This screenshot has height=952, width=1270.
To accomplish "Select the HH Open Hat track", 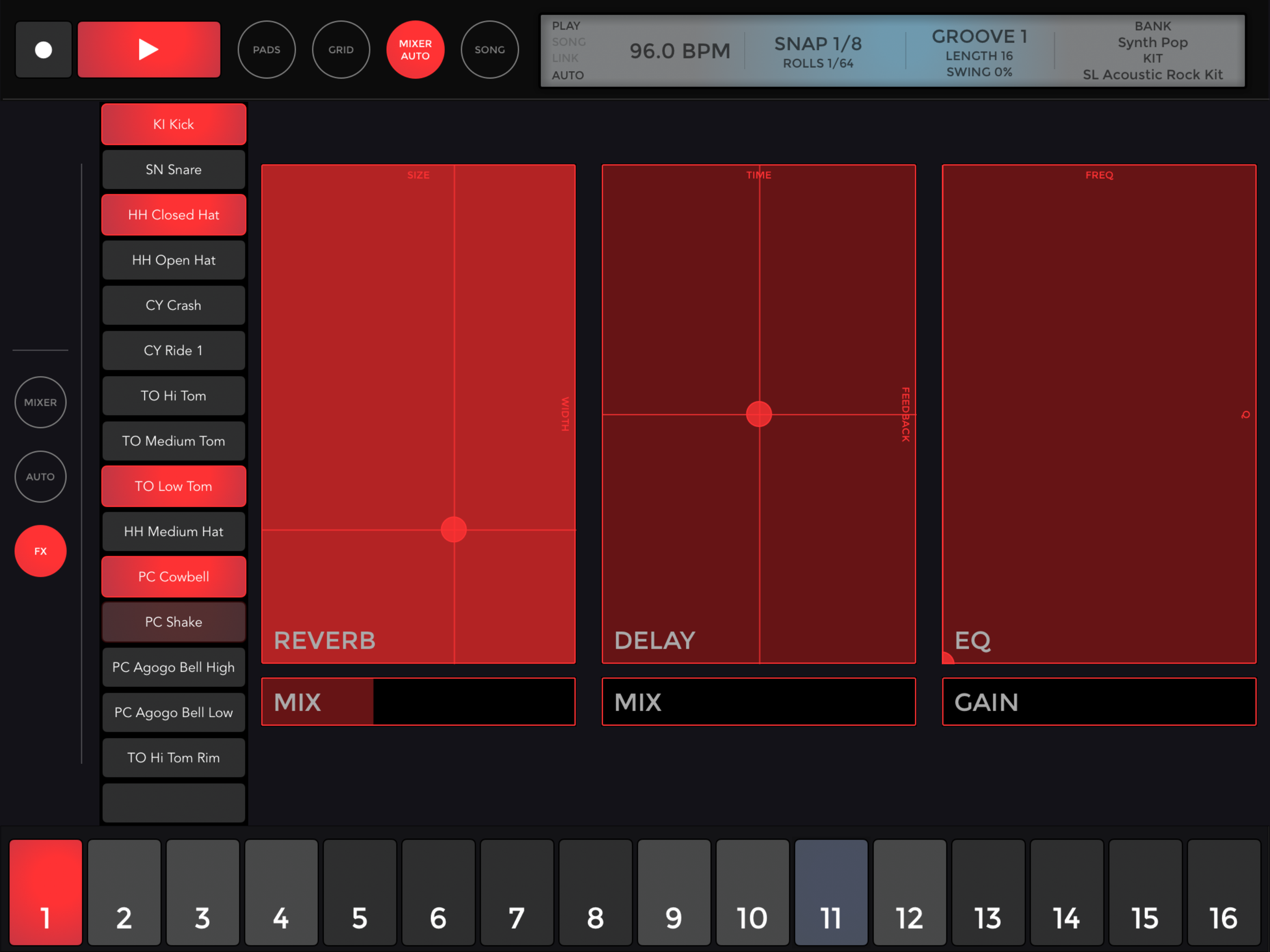I will (173, 260).
